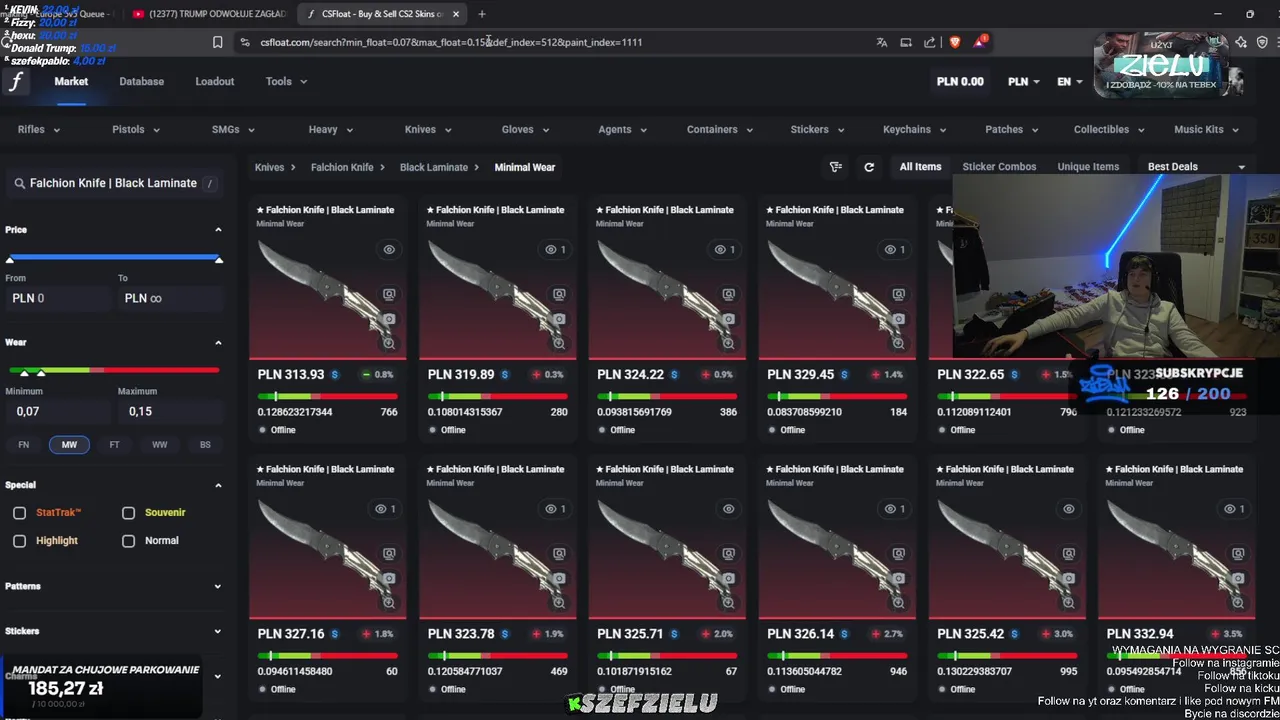Select the WW wear button
This screenshot has width=1280, height=720.
[159, 445]
